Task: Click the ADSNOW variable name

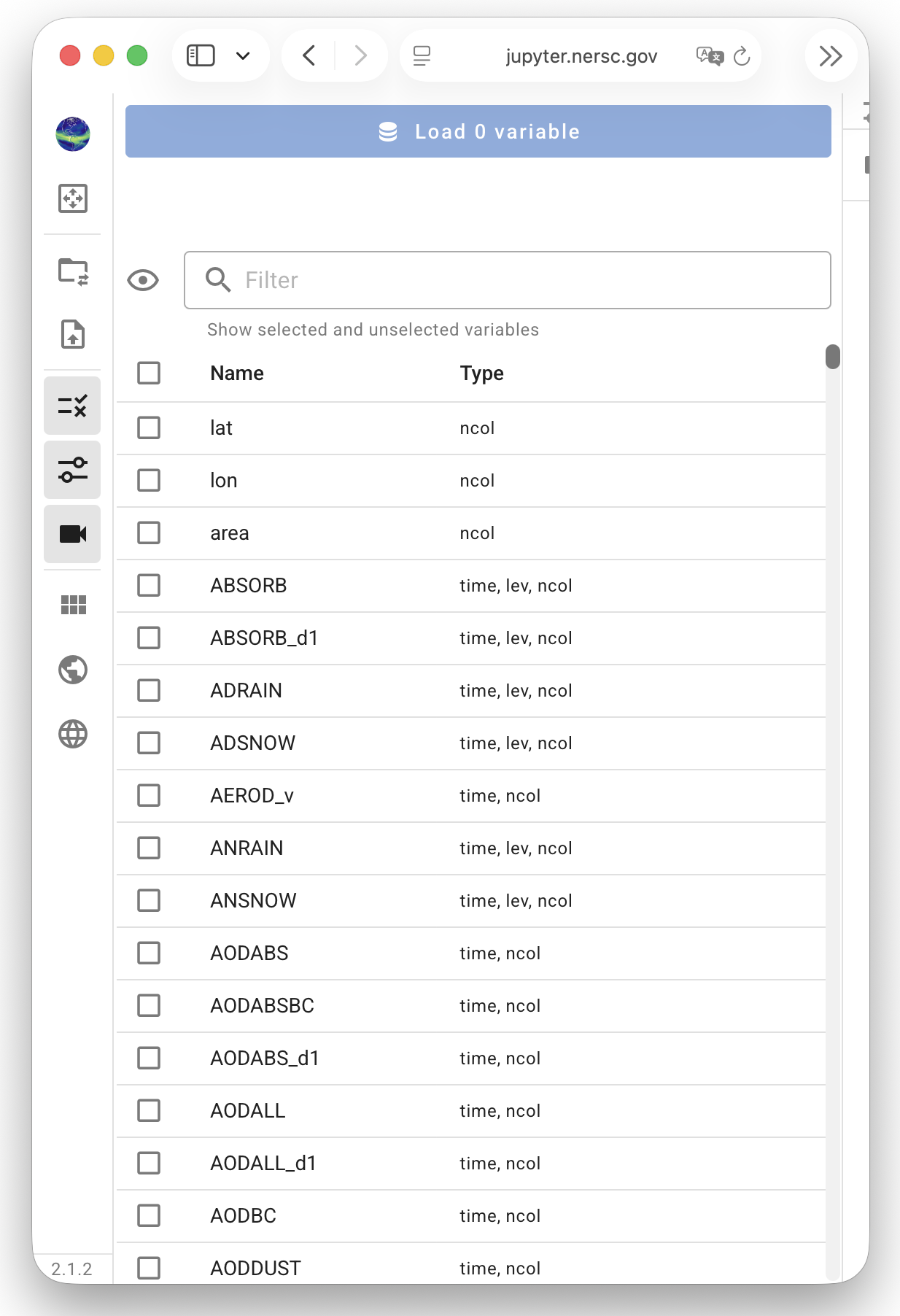Action: tap(253, 743)
